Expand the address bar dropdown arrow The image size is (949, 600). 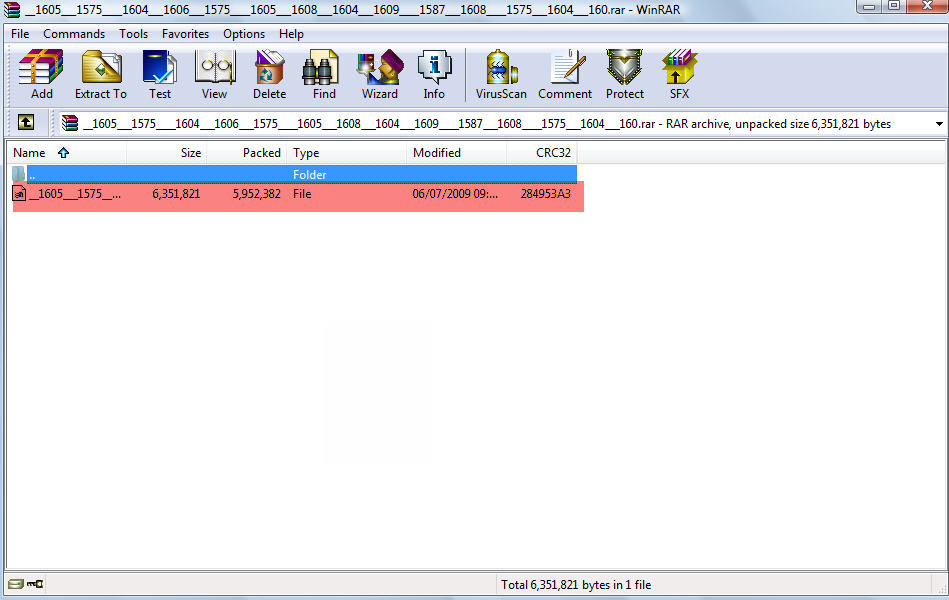click(x=939, y=124)
